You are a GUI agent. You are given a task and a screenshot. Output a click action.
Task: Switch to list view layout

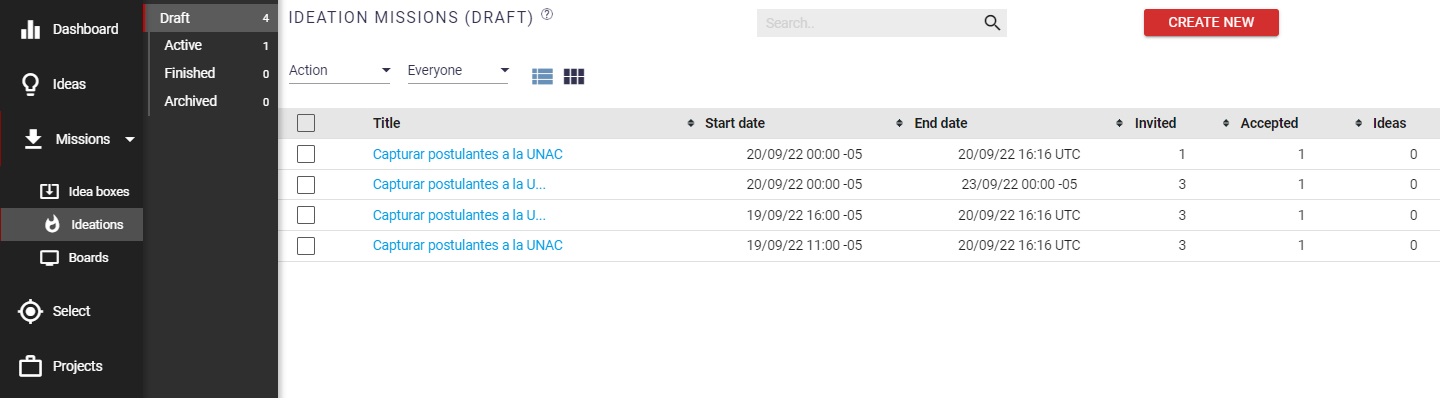pyautogui.click(x=542, y=76)
